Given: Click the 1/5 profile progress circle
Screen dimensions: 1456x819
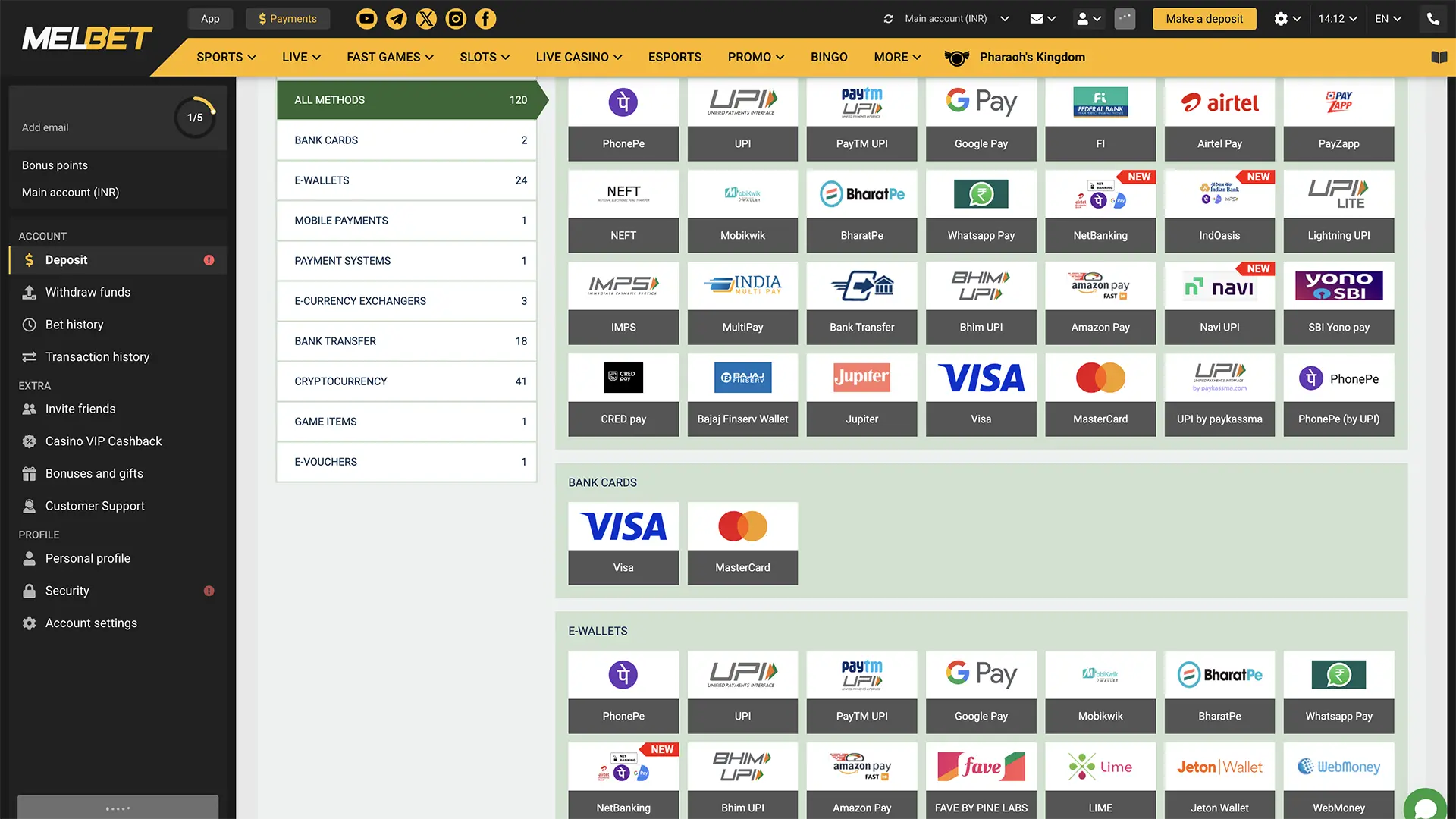Looking at the screenshot, I should [x=195, y=118].
